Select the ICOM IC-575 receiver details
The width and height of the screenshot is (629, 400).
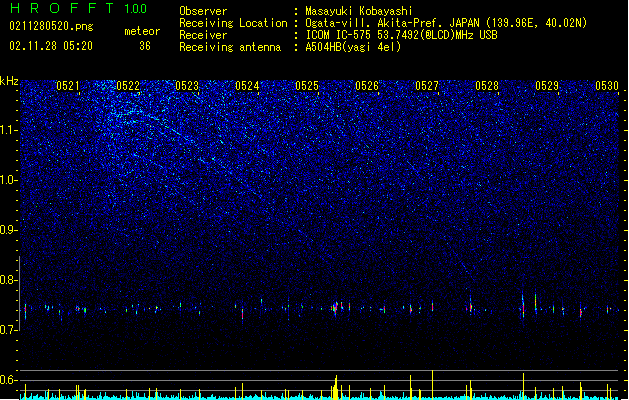[x=401, y=35]
